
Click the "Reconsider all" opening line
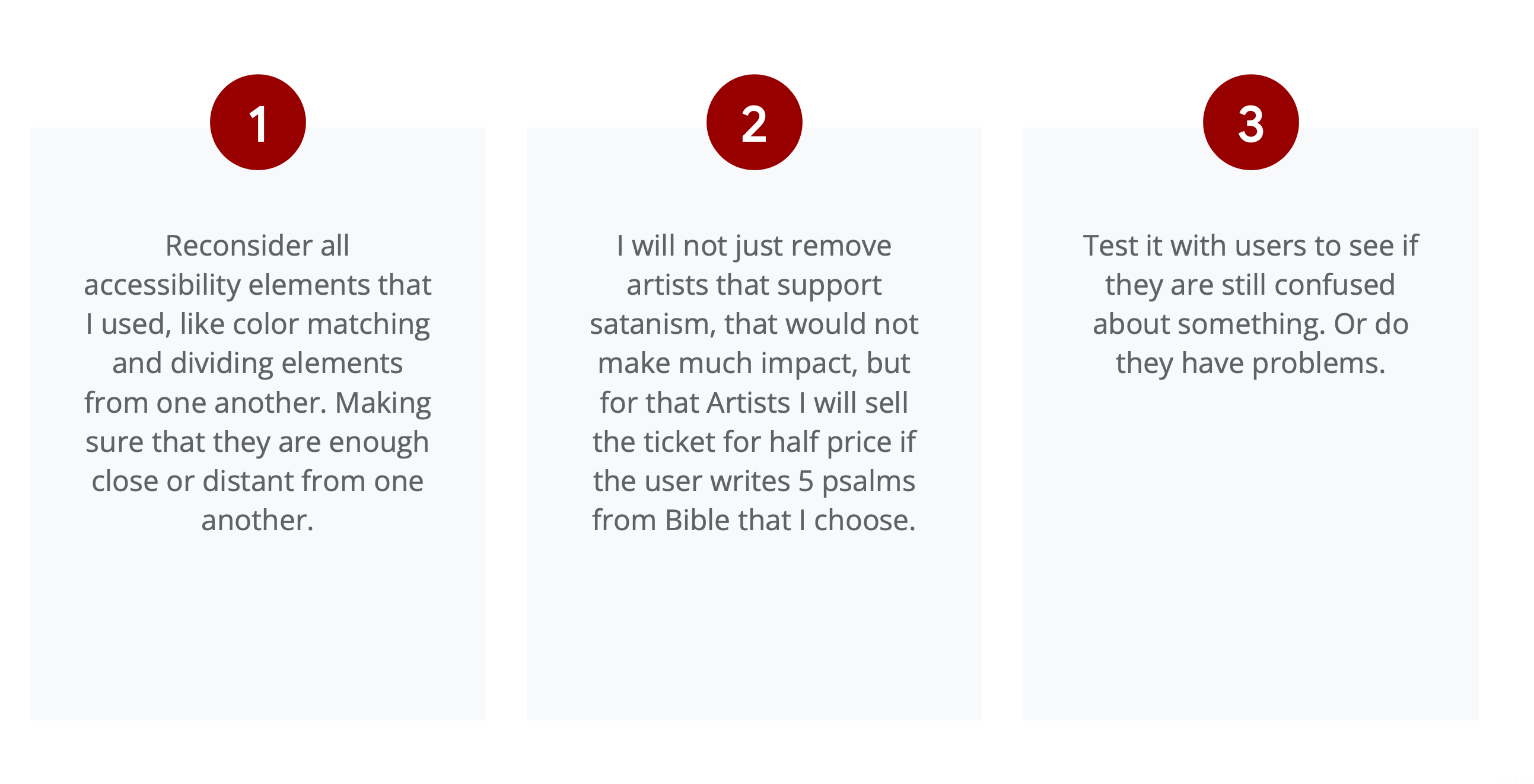coord(257,246)
